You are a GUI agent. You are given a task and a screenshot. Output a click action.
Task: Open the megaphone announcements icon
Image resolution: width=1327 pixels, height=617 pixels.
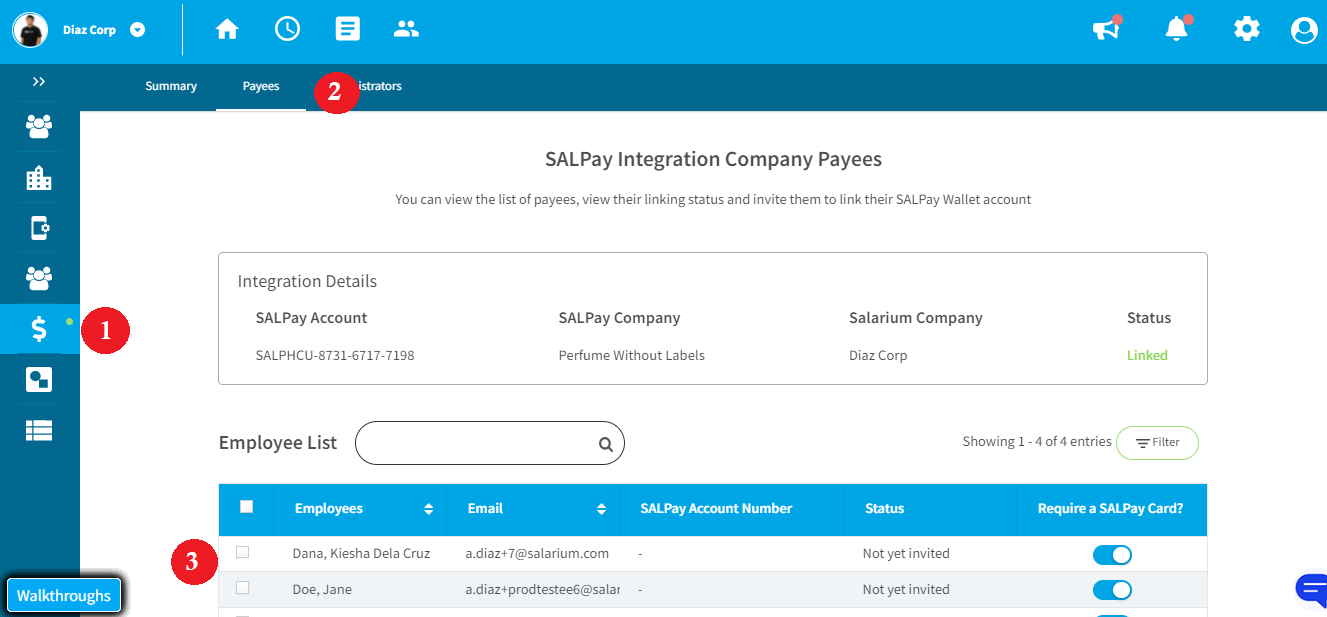tap(1106, 29)
